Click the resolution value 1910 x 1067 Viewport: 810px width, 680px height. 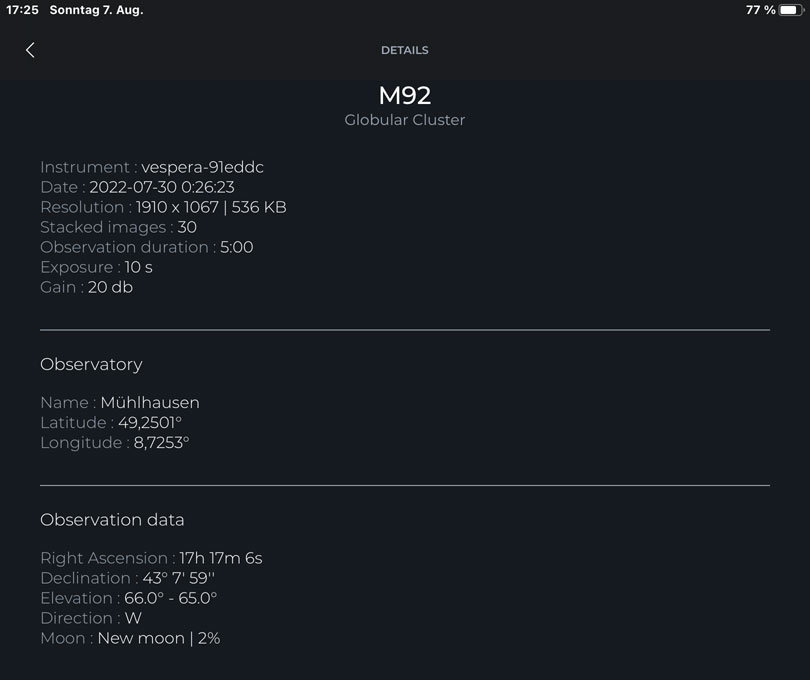point(181,207)
